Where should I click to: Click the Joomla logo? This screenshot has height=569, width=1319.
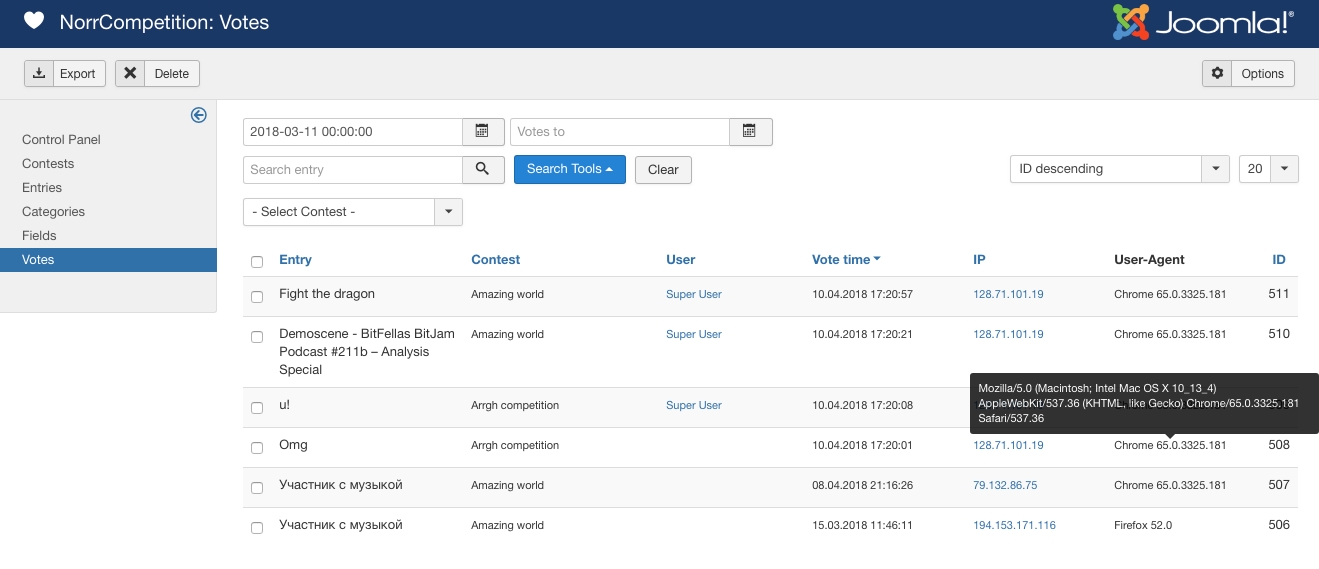[1203, 22]
